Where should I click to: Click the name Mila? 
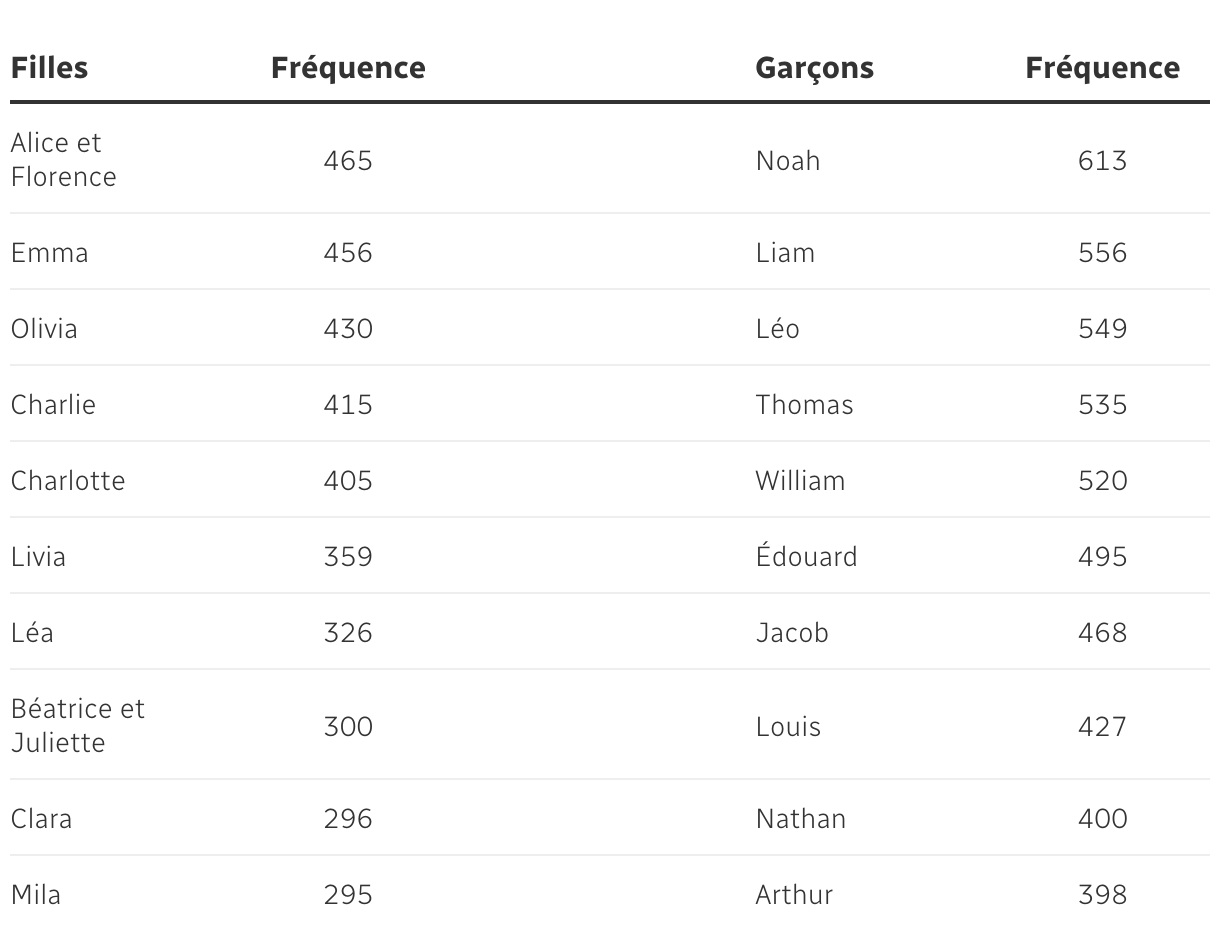tap(36, 895)
